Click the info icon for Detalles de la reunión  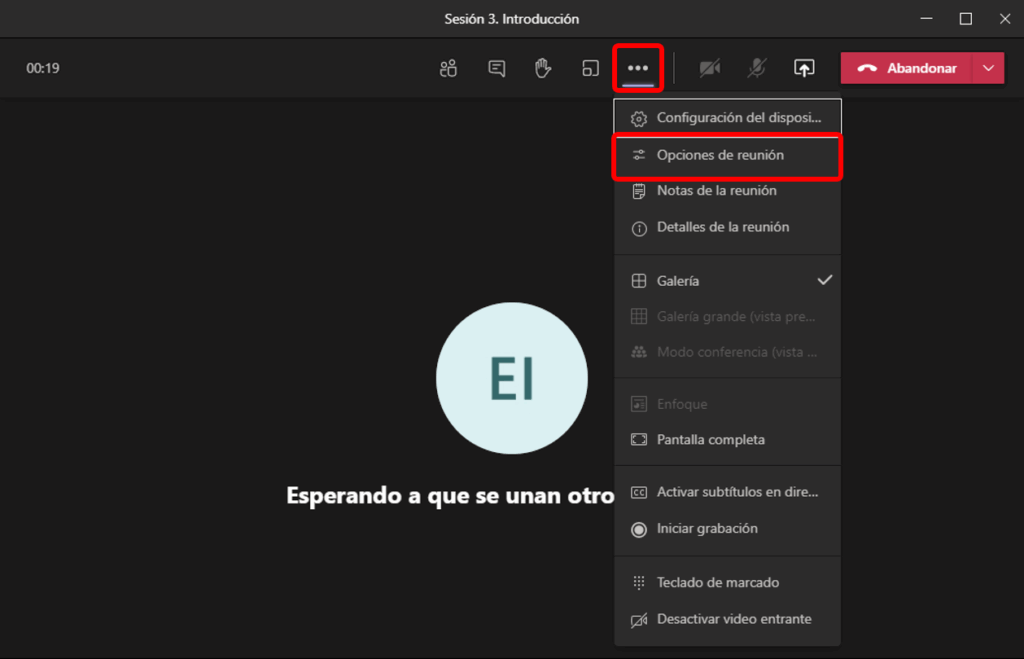tap(639, 228)
